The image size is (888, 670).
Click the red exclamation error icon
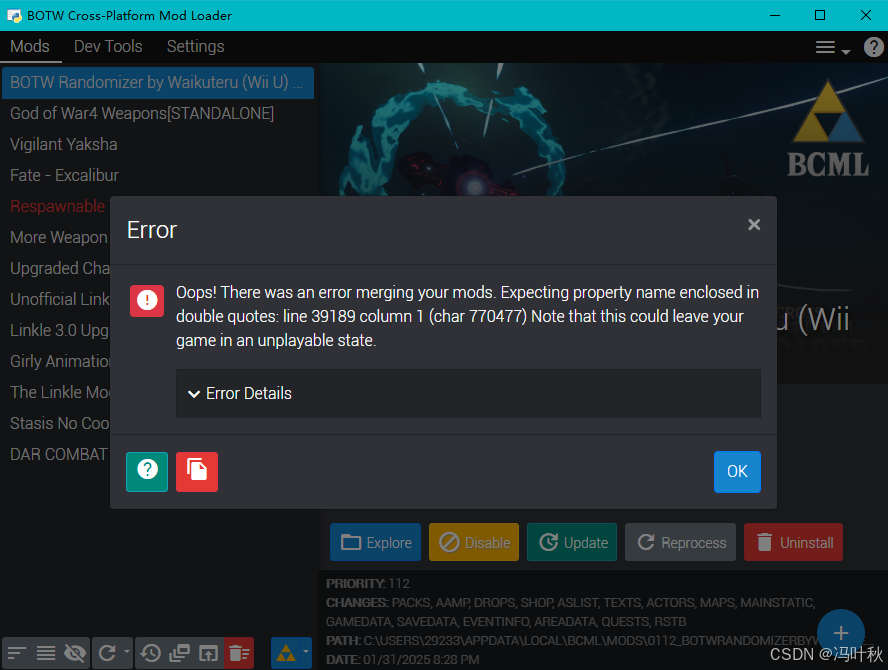pos(147,300)
